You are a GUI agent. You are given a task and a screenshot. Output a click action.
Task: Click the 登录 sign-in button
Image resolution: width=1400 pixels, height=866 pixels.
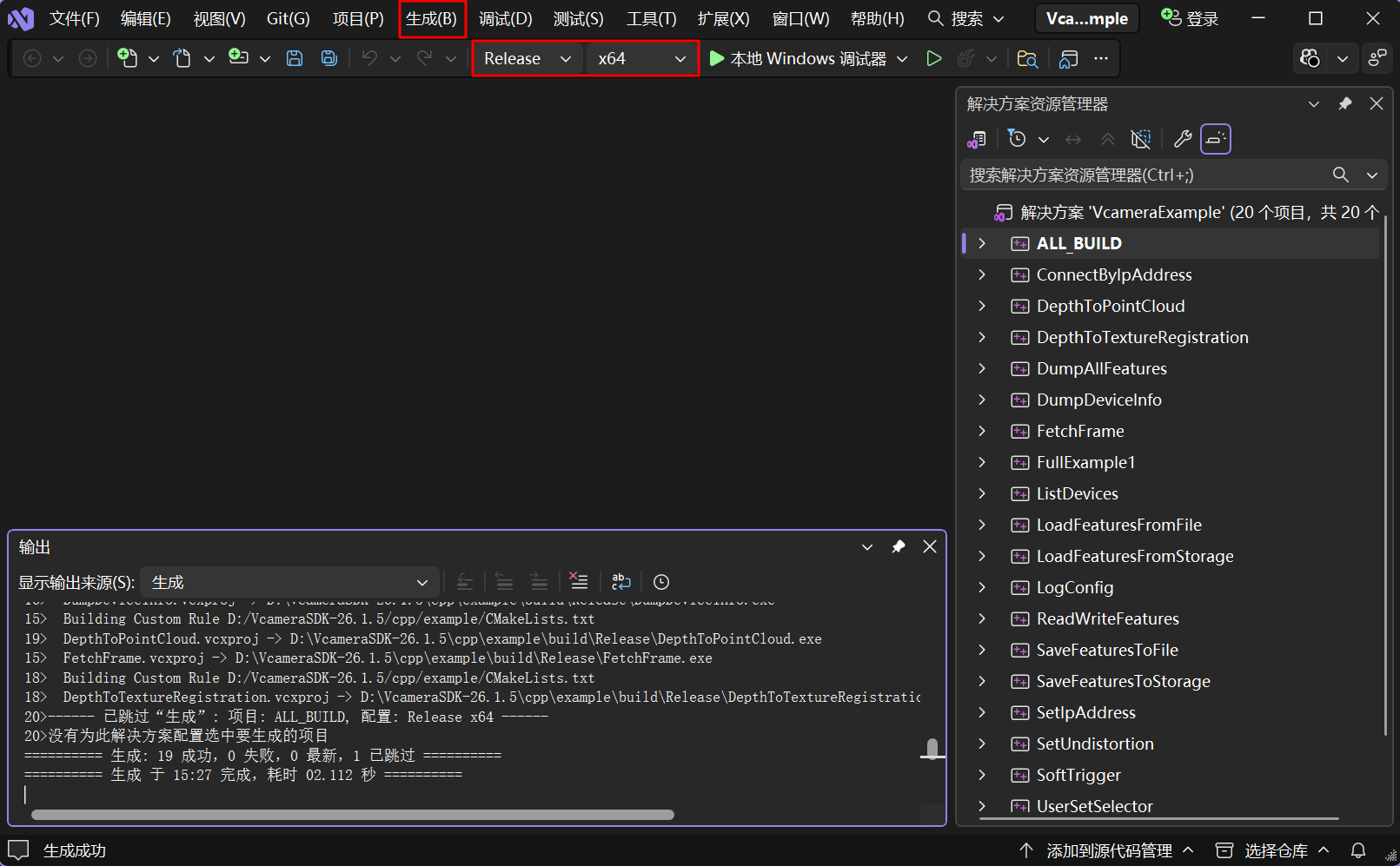pos(1191,18)
